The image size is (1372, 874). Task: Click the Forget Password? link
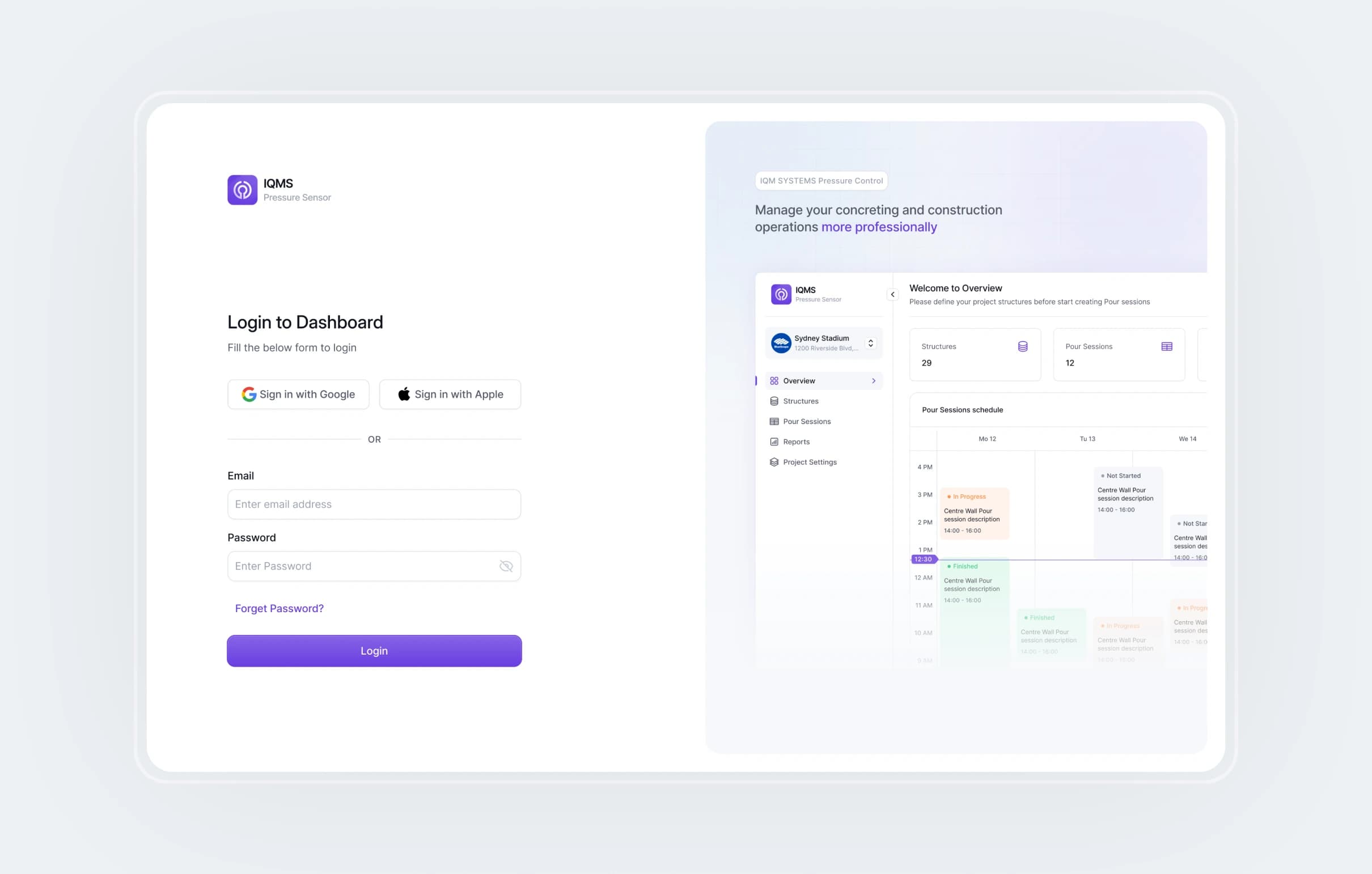(x=279, y=608)
